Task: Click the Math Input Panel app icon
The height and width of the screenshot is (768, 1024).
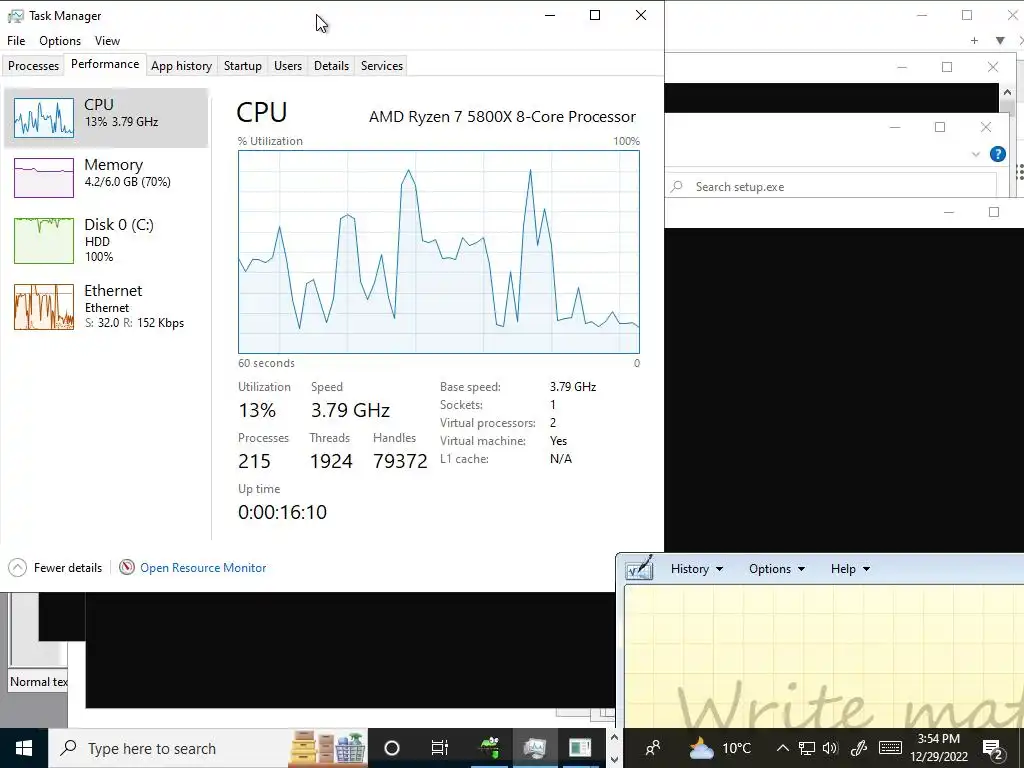Action: click(639, 568)
